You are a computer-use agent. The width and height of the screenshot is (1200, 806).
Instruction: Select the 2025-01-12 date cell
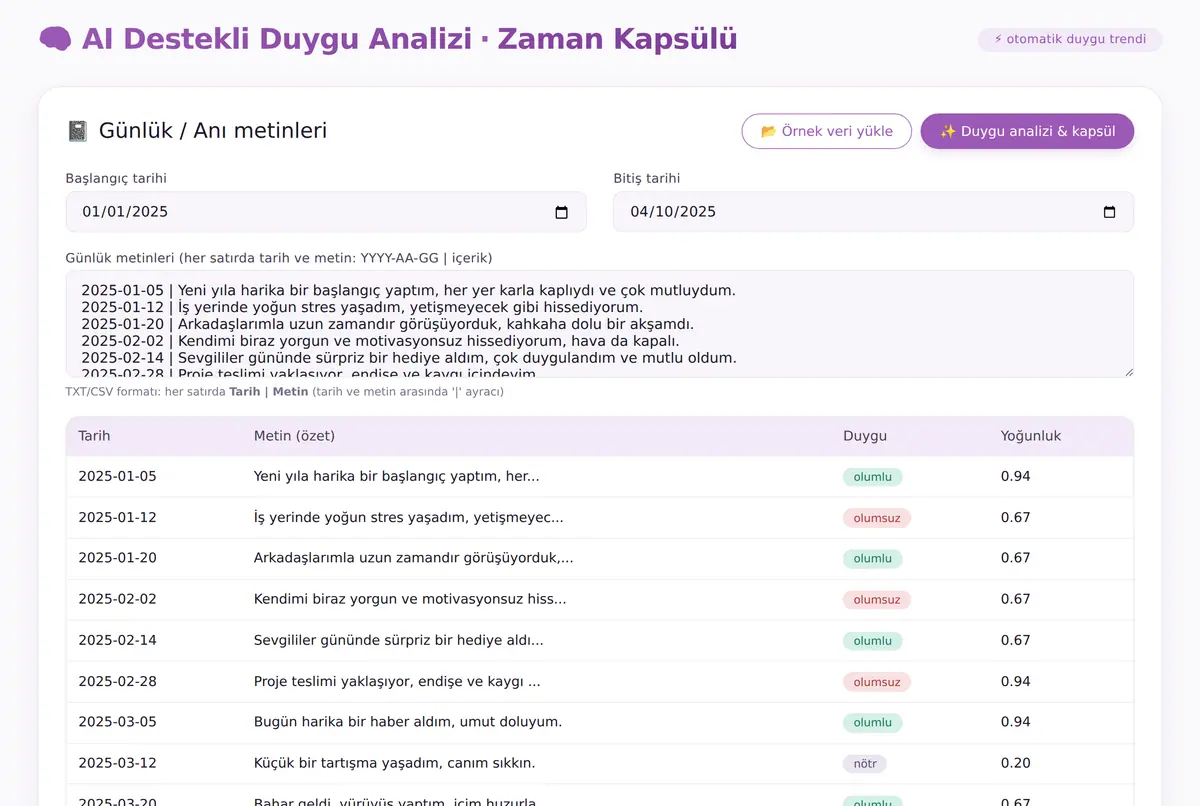[x=118, y=517]
